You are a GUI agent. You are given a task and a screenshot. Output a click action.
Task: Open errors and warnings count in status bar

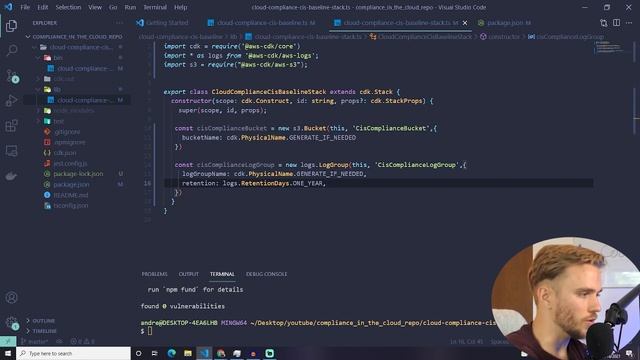[82, 341]
